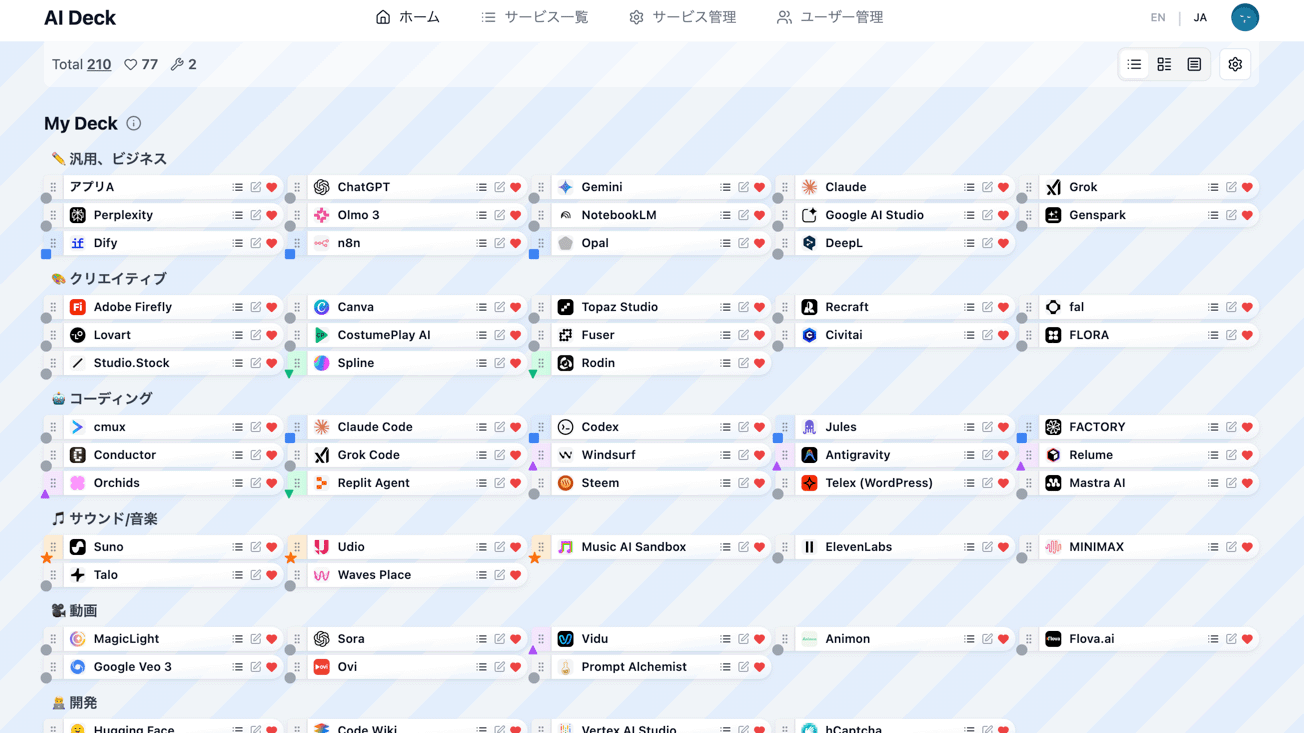
Task: Switch language to EN
Action: click(1157, 17)
